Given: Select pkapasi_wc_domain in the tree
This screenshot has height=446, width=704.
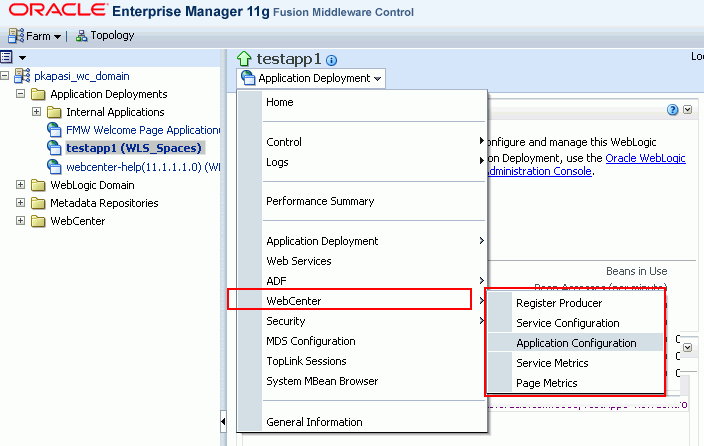Looking at the screenshot, I should click(x=82, y=76).
